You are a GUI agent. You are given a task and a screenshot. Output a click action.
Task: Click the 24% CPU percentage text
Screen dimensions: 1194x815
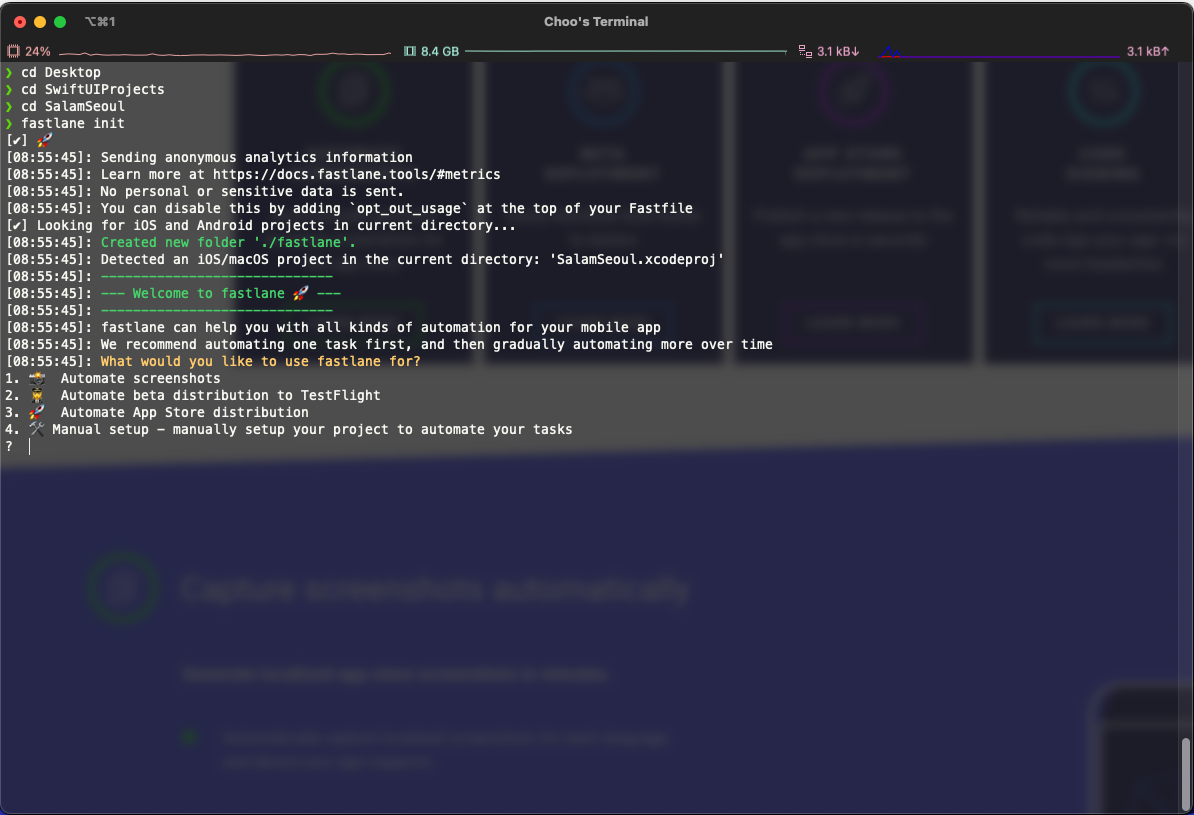coord(38,51)
